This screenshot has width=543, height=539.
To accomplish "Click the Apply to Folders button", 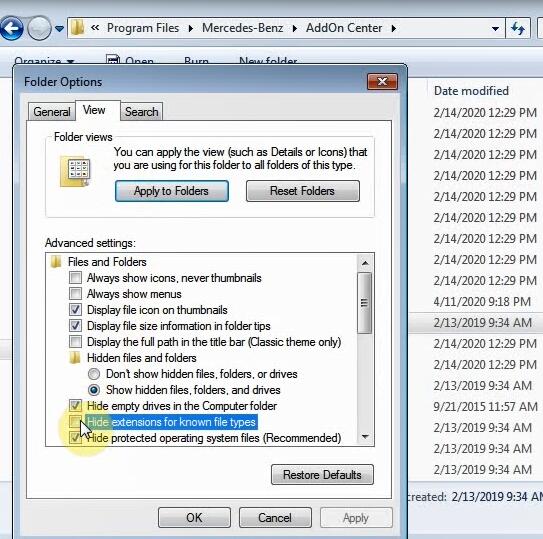I will pyautogui.click(x=172, y=191).
